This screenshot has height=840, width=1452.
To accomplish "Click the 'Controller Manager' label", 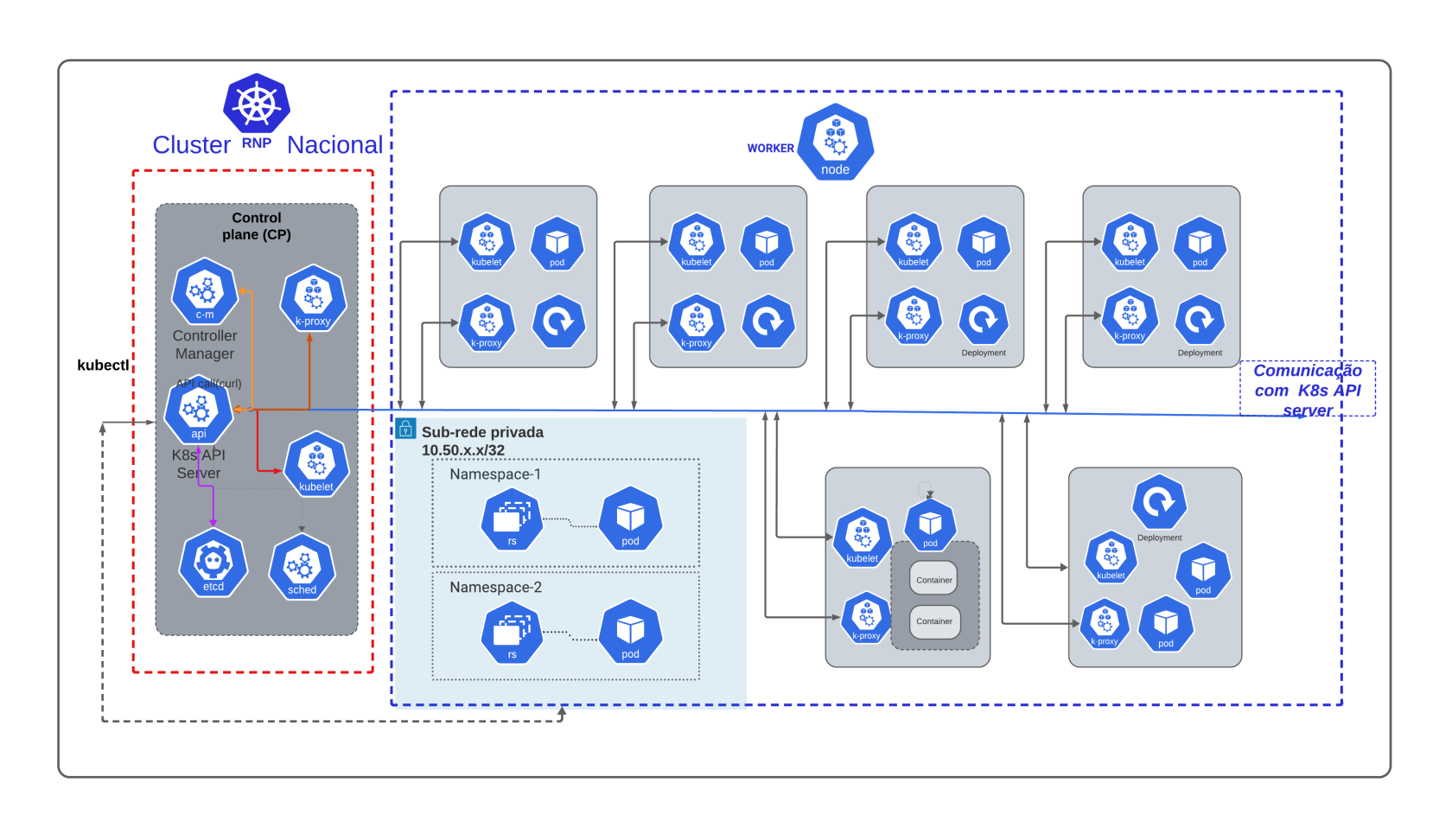I will 205,345.
